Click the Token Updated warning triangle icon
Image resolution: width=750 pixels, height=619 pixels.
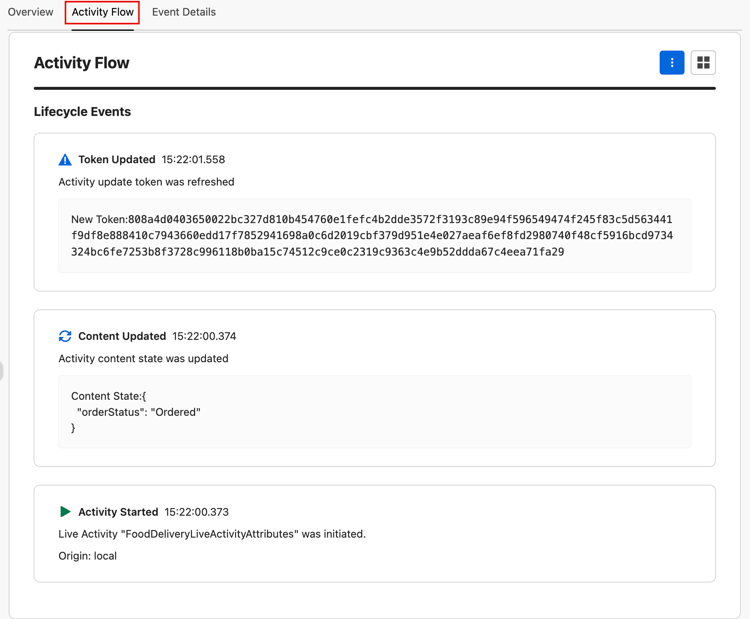coord(65,160)
